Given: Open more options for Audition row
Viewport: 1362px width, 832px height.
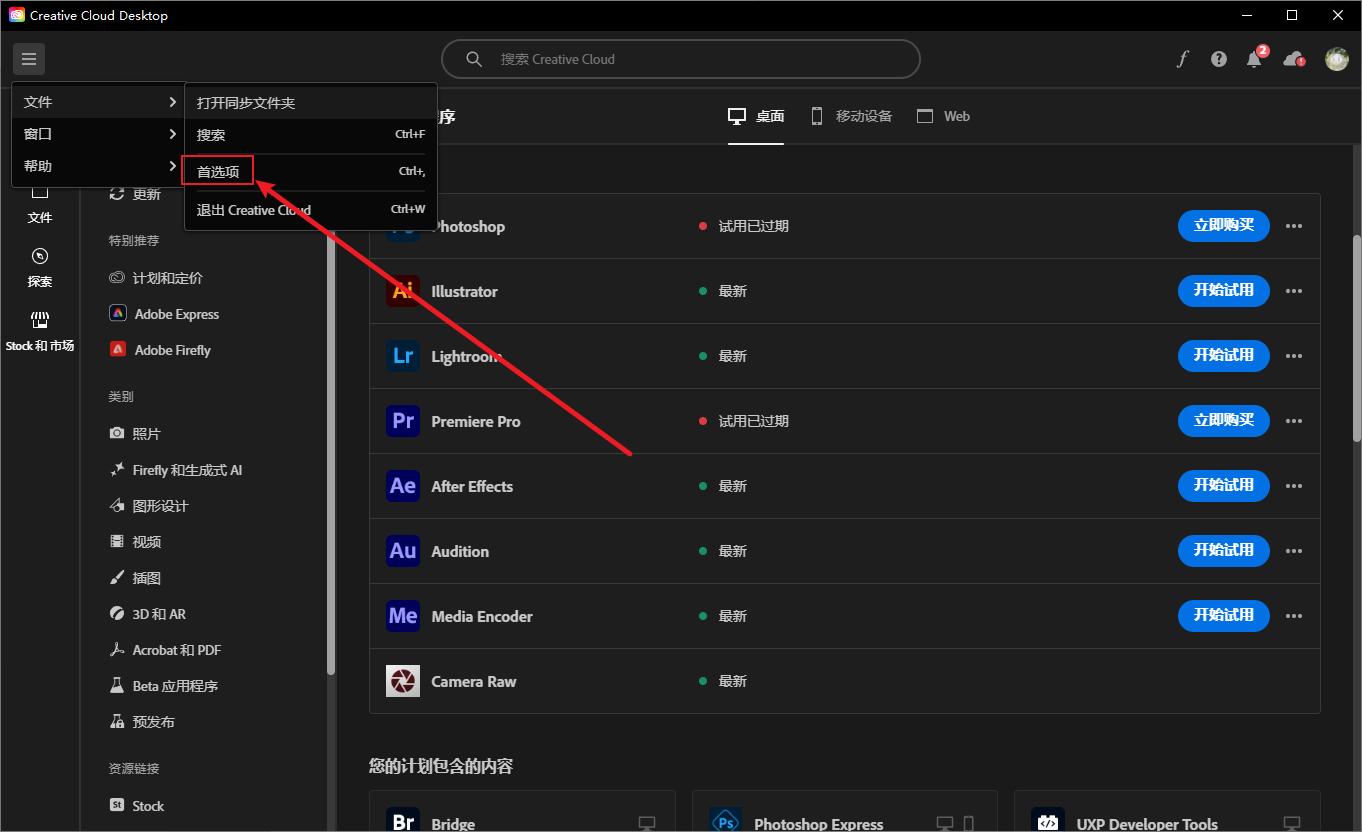Looking at the screenshot, I should coord(1294,551).
